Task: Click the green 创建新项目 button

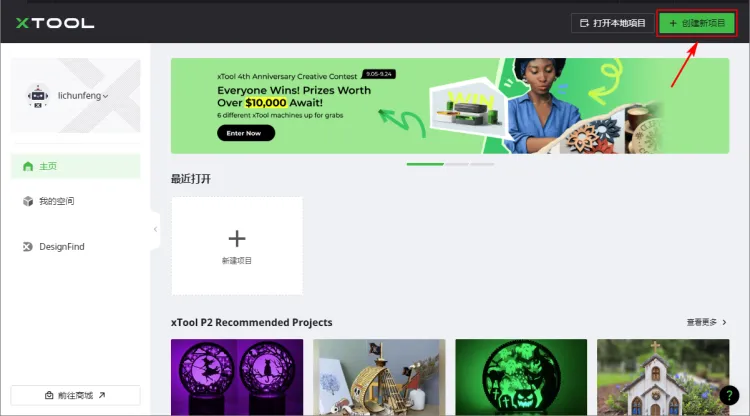Action: 697,23
